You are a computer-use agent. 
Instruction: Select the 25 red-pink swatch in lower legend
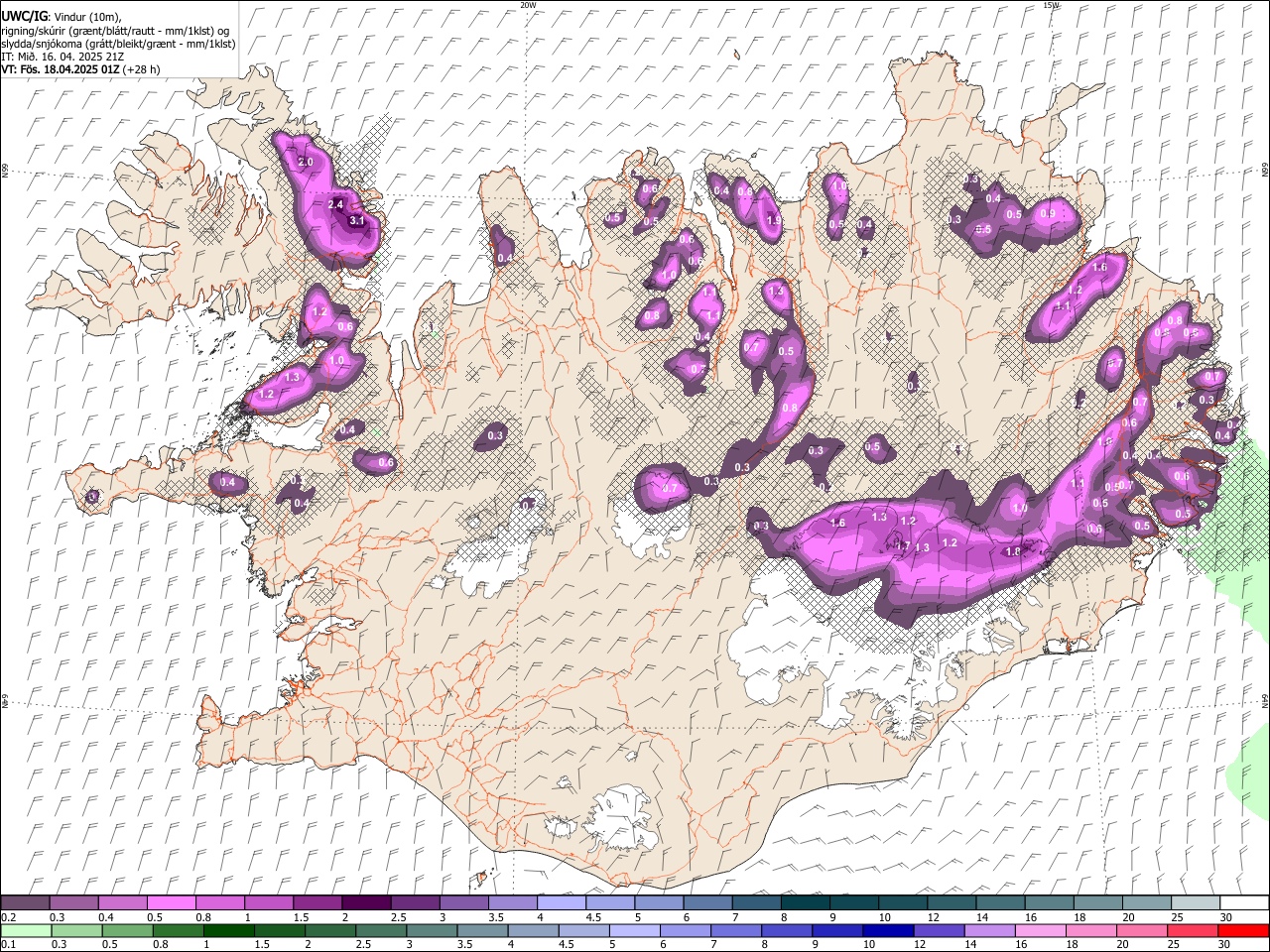click(1193, 931)
